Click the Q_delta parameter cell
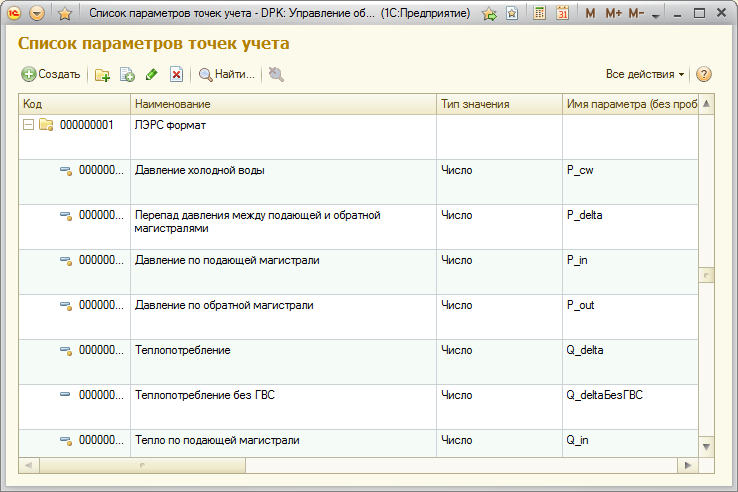Viewport: 738px width, 492px height. pyautogui.click(x=630, y=362)
